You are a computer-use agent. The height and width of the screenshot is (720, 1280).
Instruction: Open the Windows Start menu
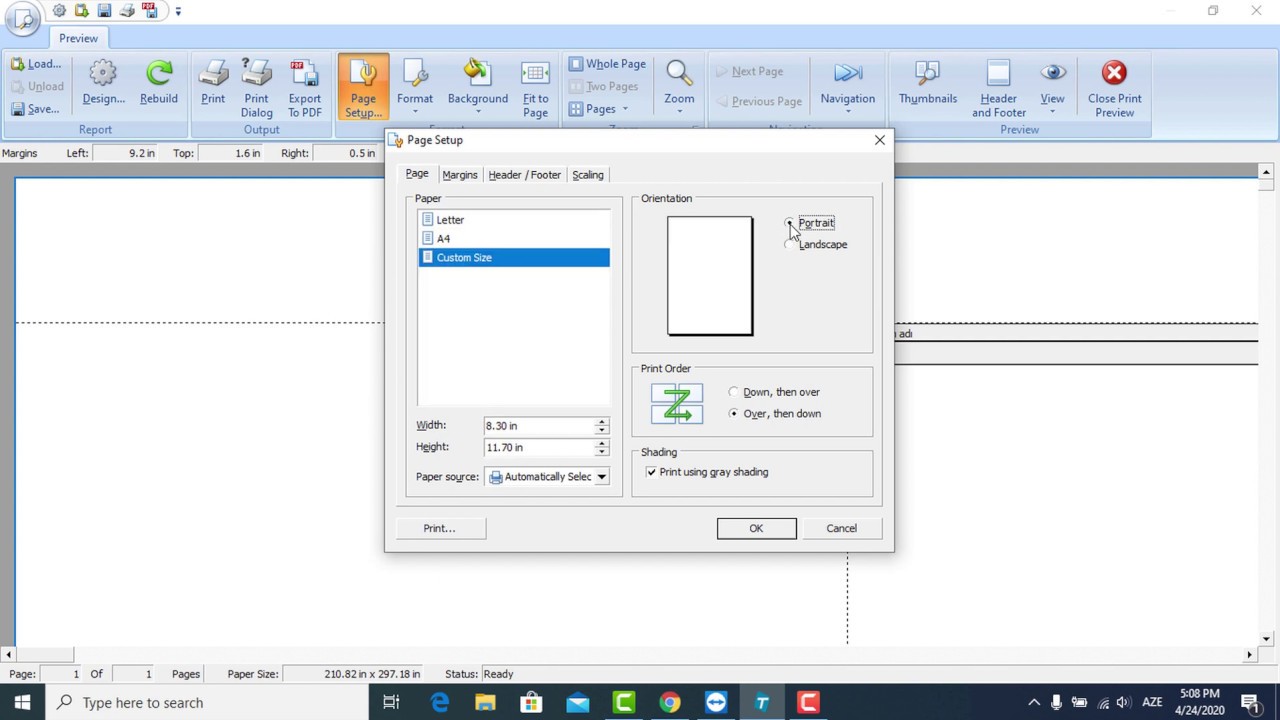(22, 703)
